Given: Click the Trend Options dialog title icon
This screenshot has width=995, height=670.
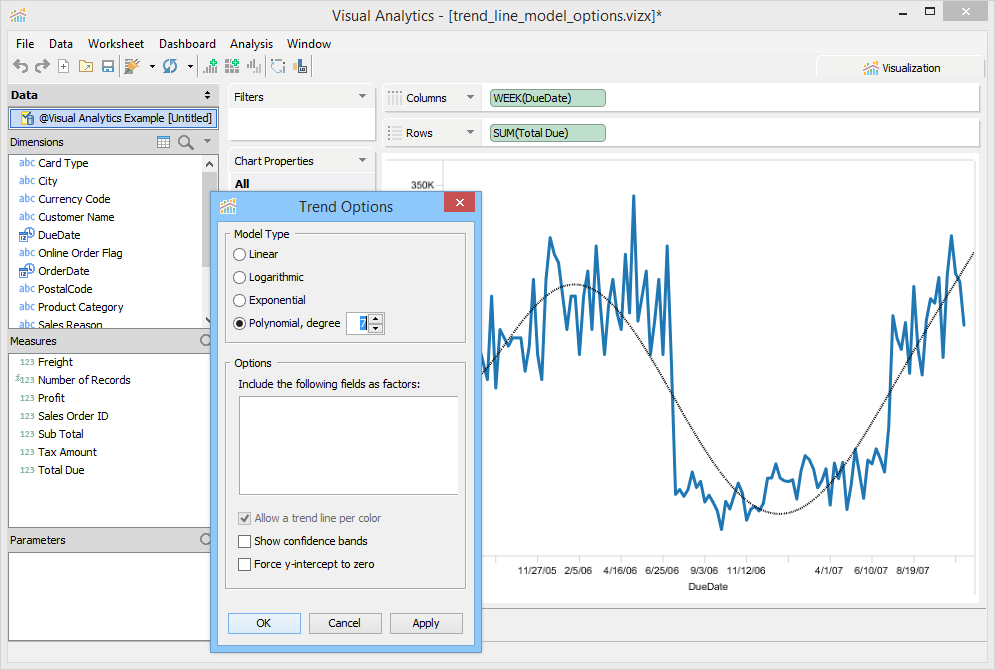Looking at the screenshot, I should coord(228,206).
